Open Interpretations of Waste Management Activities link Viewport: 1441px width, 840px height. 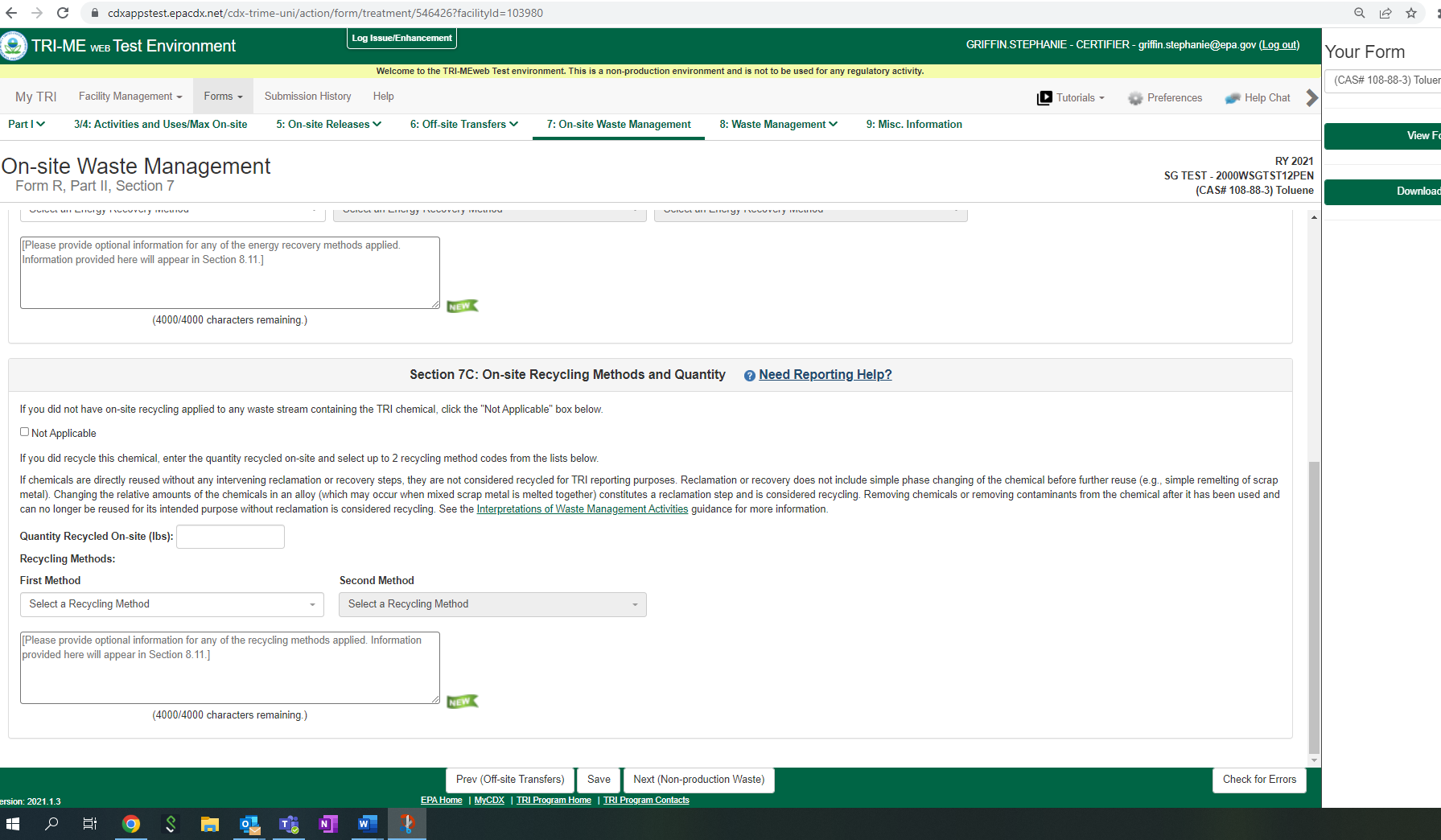[x=582, y=509]
